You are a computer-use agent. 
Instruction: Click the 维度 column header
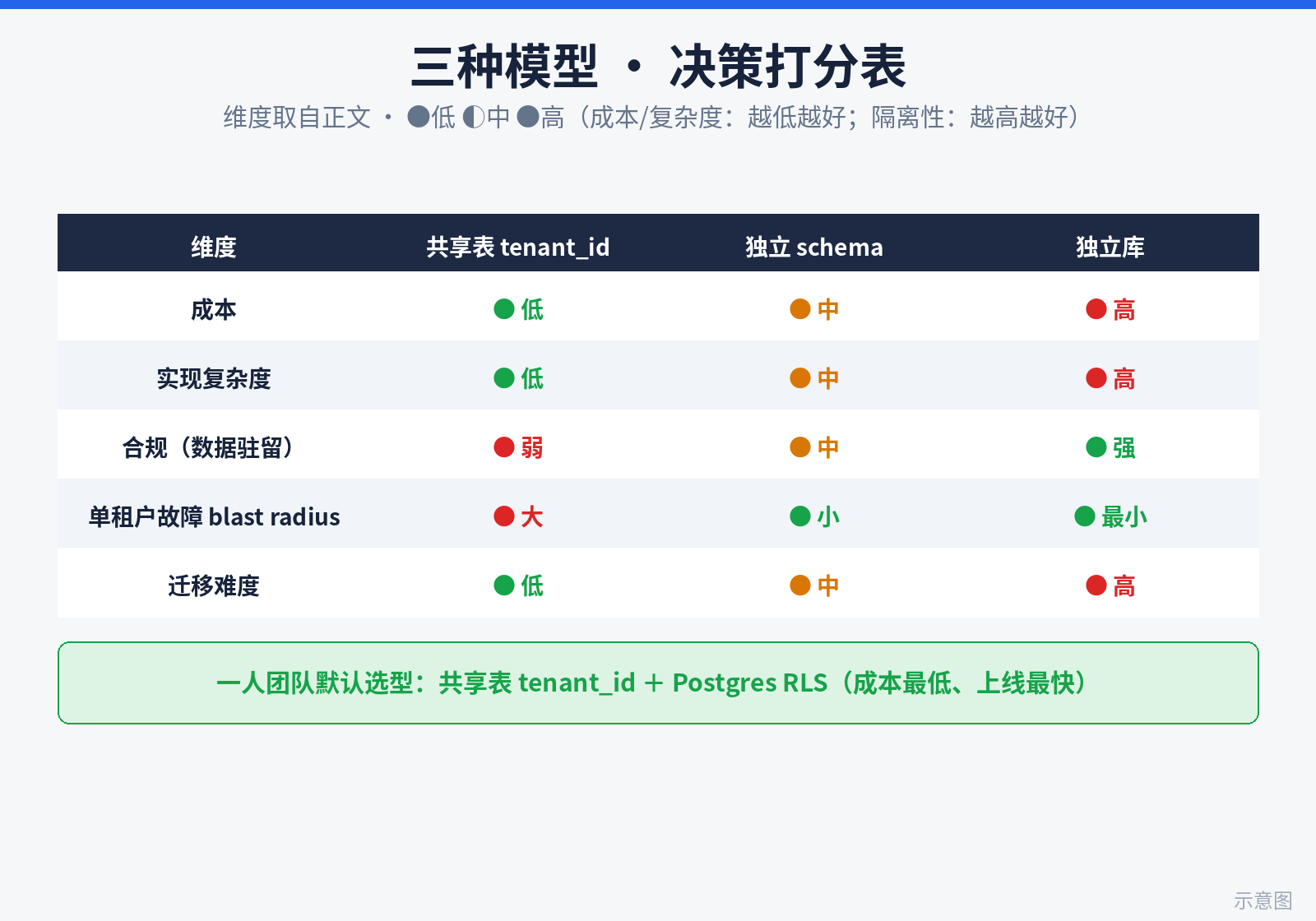(x=214, y=247)
